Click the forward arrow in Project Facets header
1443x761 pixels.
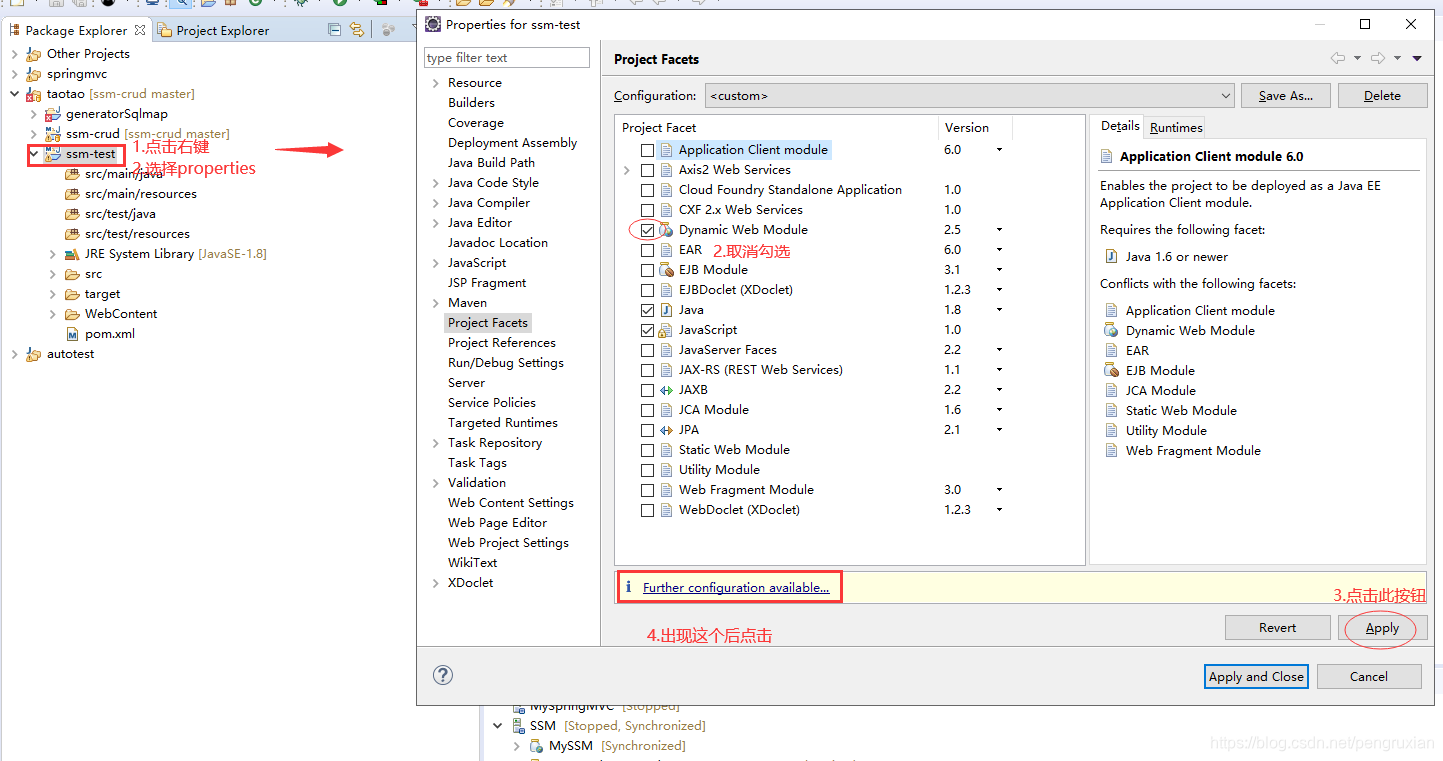pyautogui.click(x=1377, y=58)
